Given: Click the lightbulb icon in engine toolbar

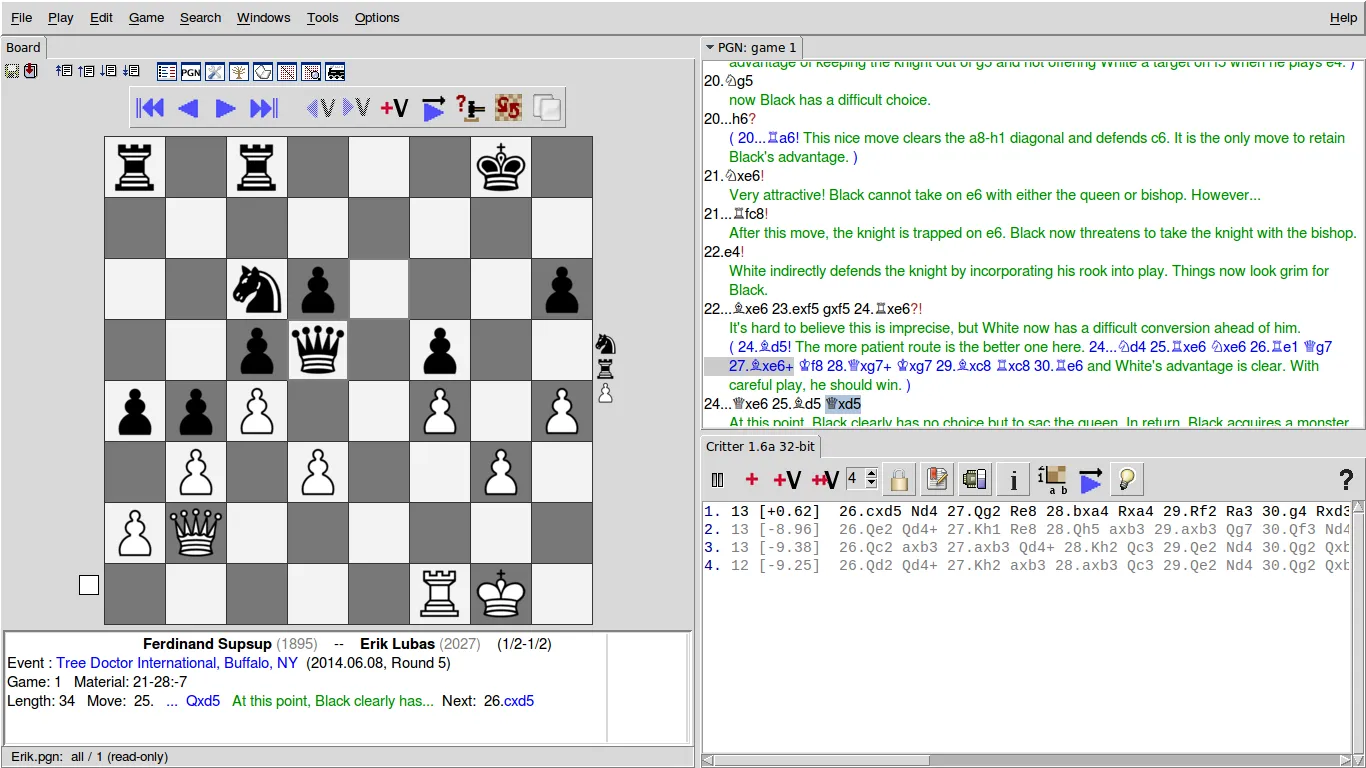Looking at the screenshot, I should point(1127,480).
